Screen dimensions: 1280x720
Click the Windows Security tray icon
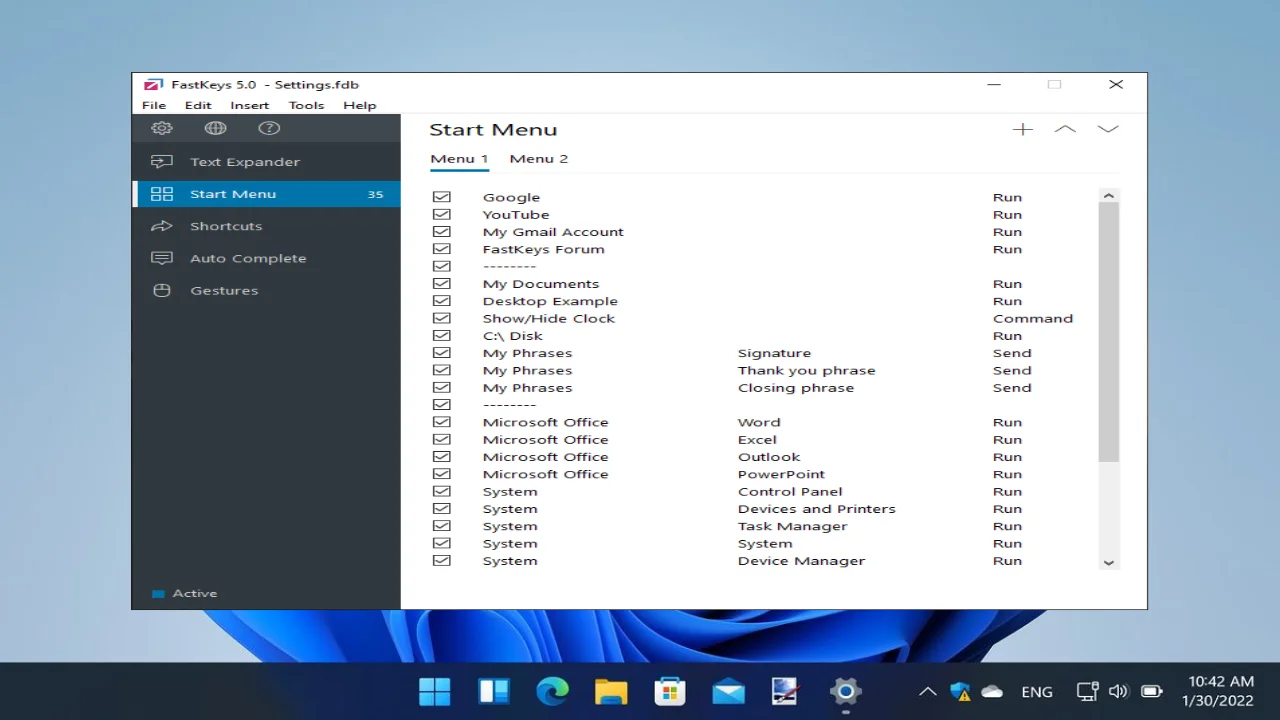click(x=960, y=691)
